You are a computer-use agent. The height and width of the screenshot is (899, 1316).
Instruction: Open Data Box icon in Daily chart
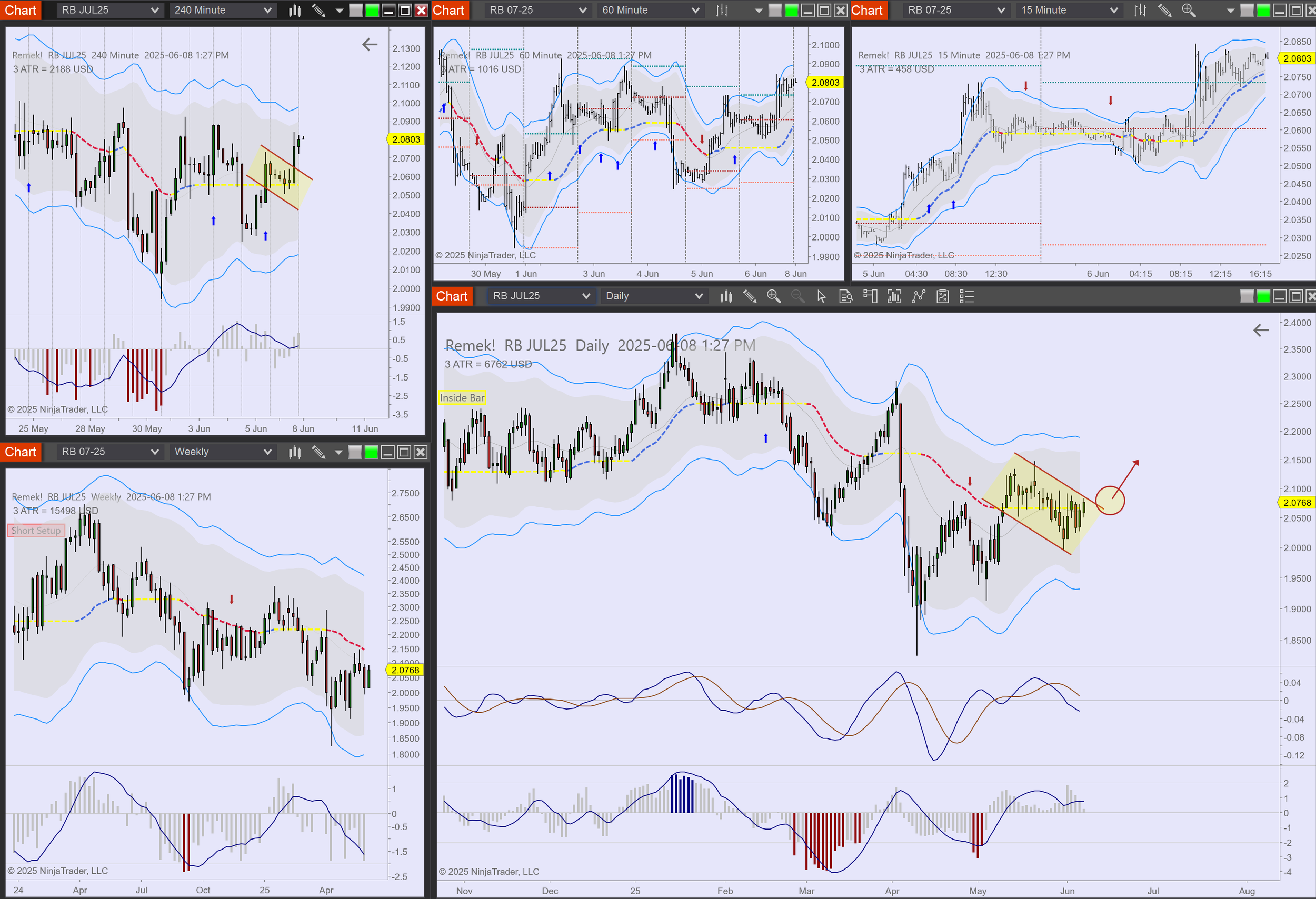click(846, 296)
